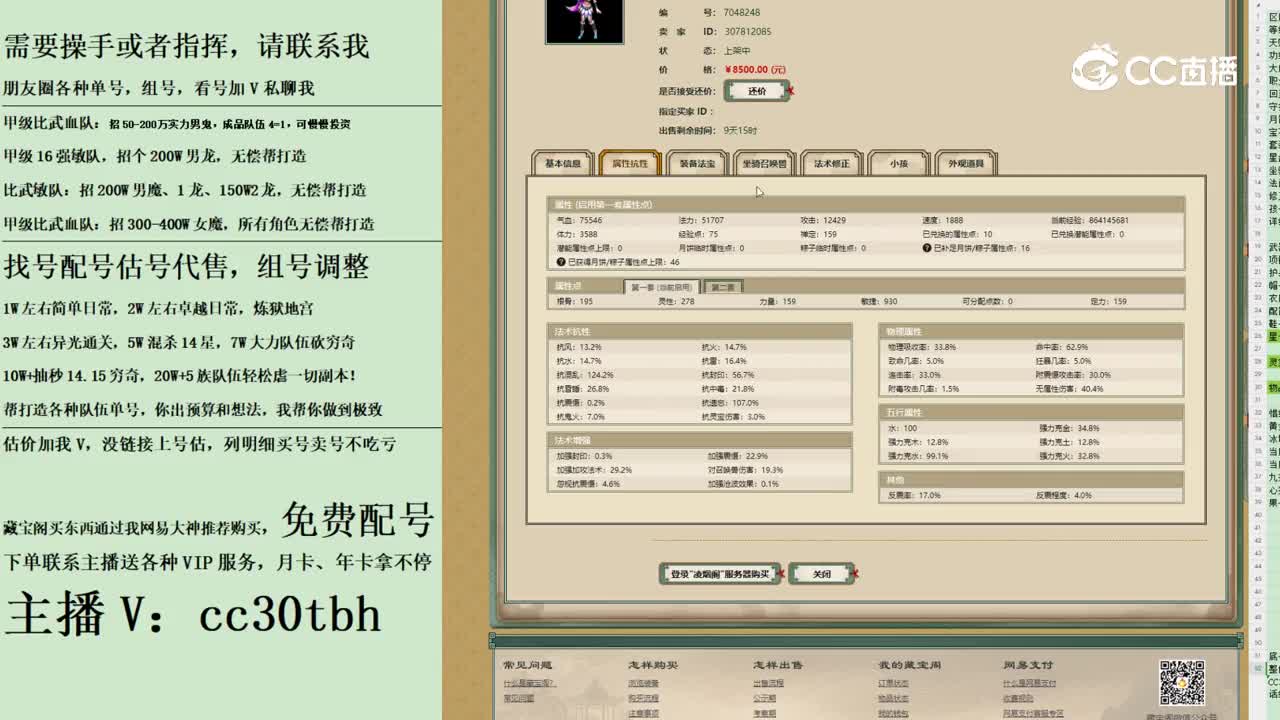Open the 收费细则 footer link
The height and width of the screenshot is (720, 1280).
click(x=1018, y=698)
